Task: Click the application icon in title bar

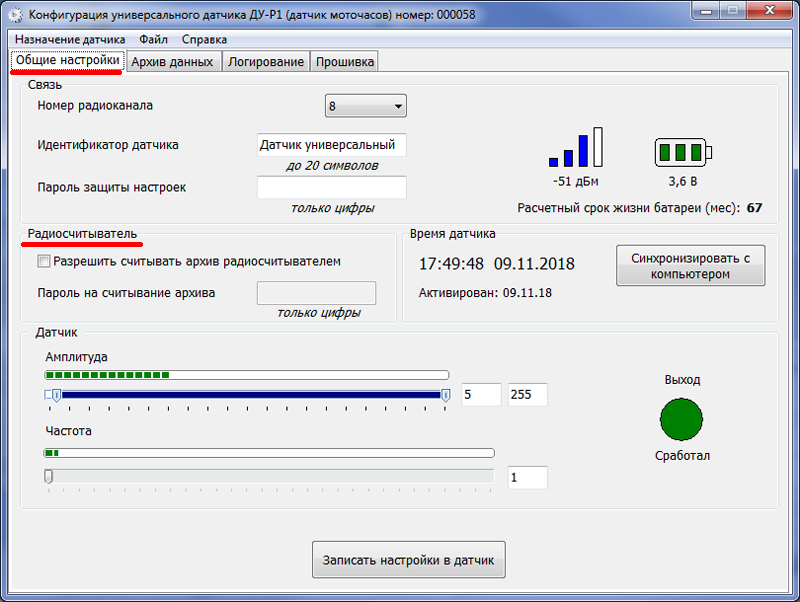Action: pyautogui.click(x=15, y=14)
